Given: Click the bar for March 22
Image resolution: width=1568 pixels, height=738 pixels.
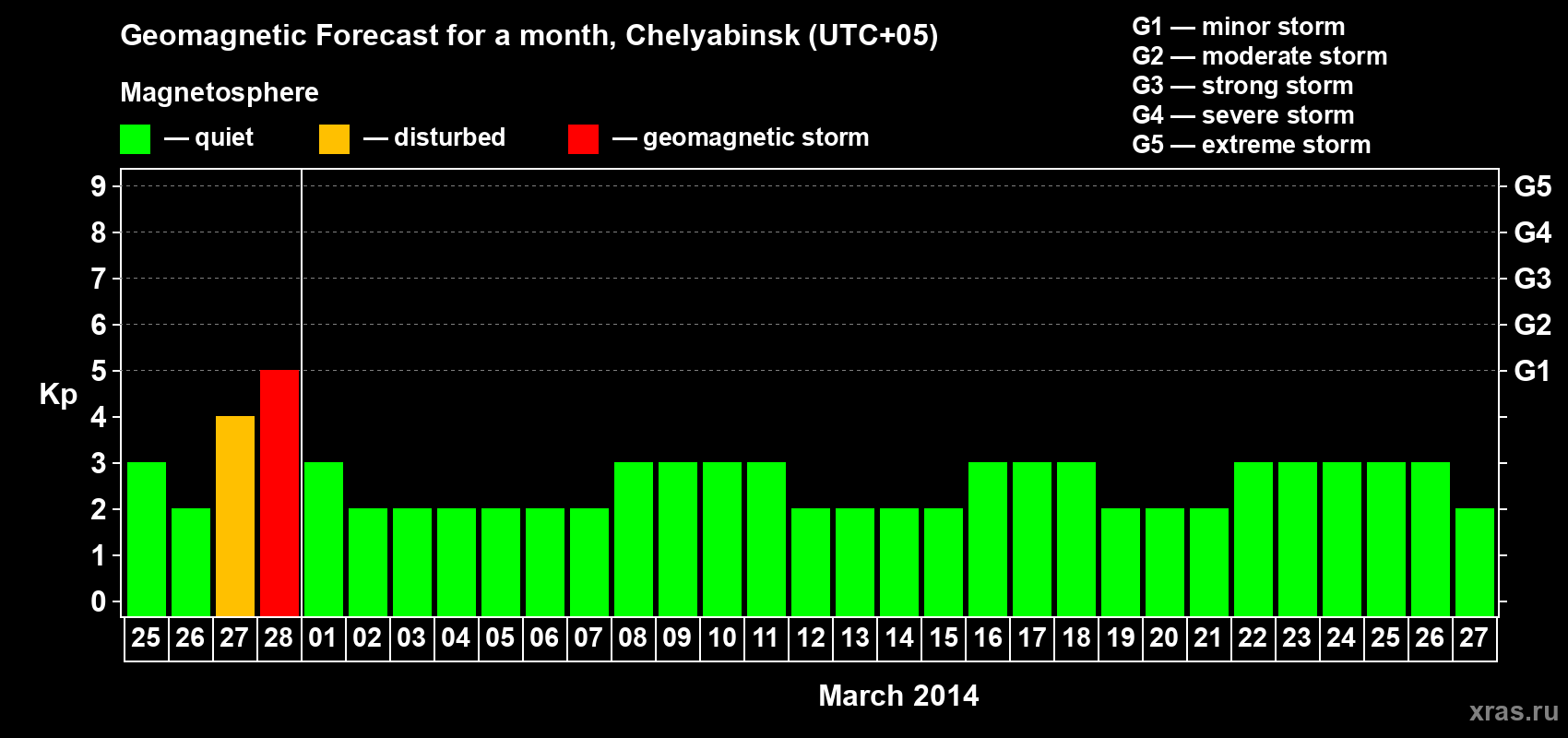Looking at the screenshot, I should point(1253,539).
